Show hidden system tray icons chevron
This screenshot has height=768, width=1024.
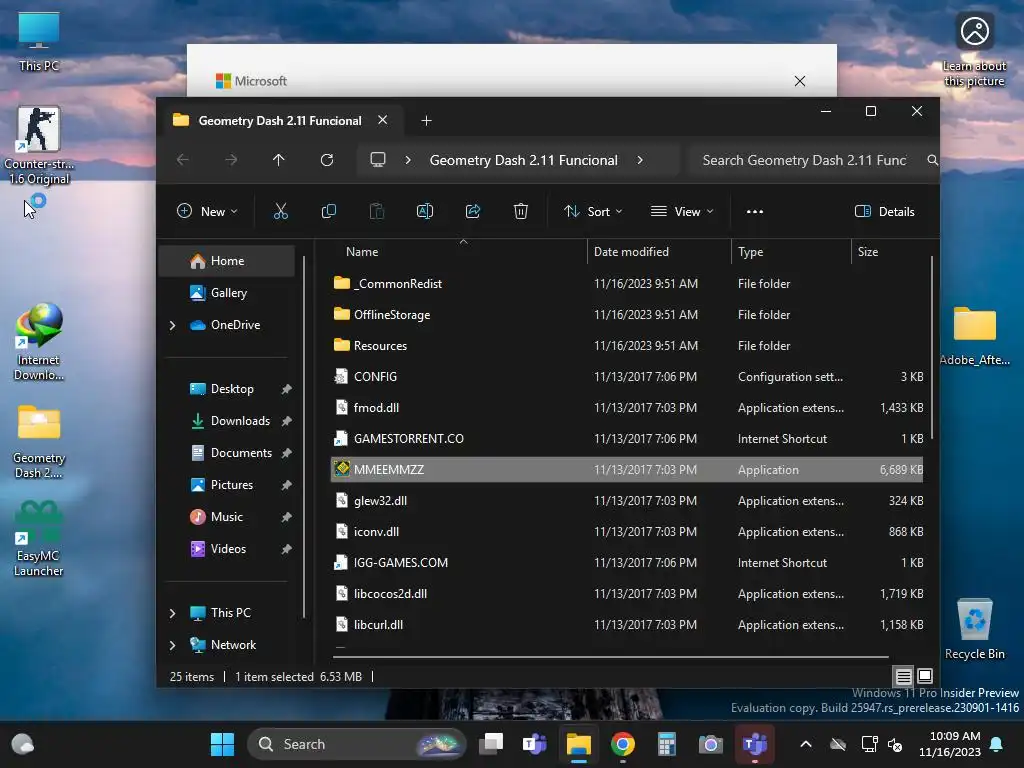click(806, 744)
